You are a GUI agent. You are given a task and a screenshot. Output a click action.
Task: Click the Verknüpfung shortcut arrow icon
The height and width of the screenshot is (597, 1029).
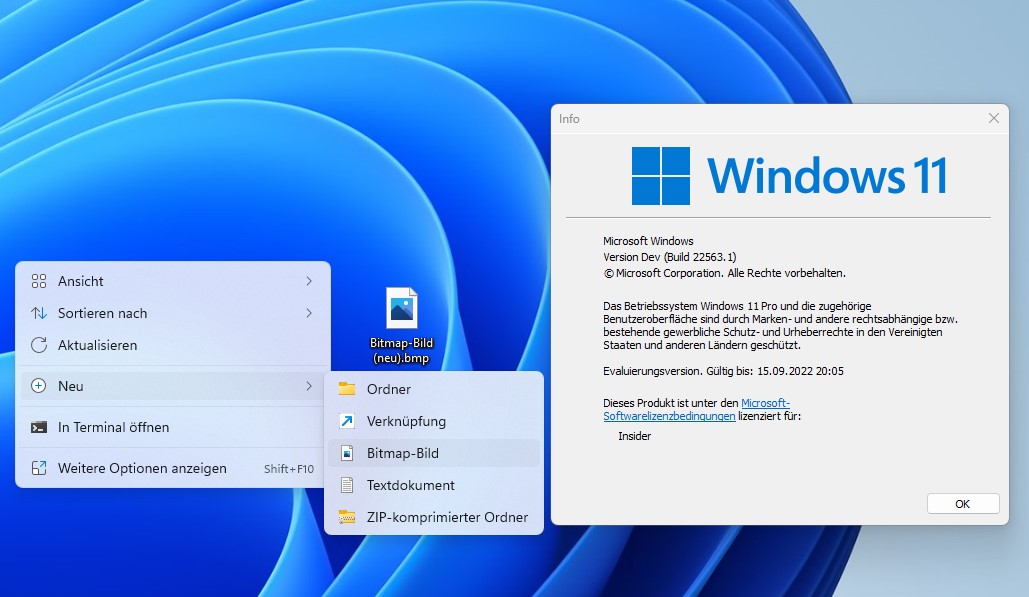(346, 421)
